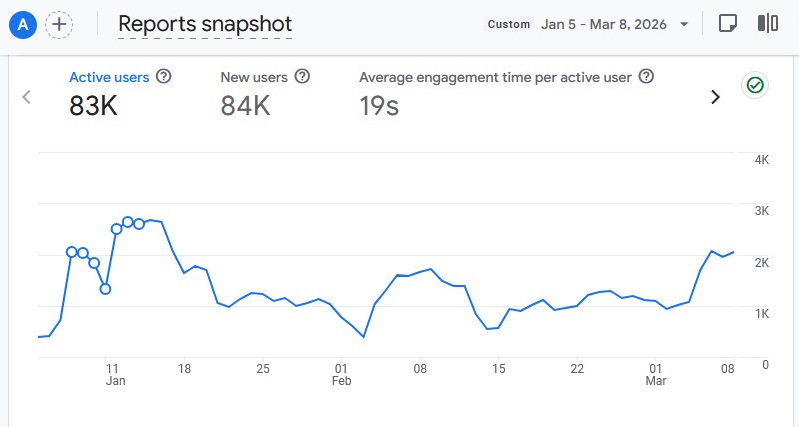Switch to Average engagement time per active user
799x427 pixels.
(x=497, y=76)
